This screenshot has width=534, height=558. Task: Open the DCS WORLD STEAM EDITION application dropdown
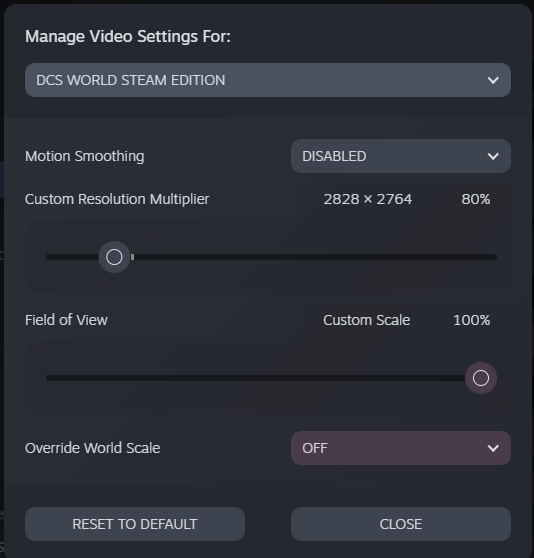(x=268, y=80)
